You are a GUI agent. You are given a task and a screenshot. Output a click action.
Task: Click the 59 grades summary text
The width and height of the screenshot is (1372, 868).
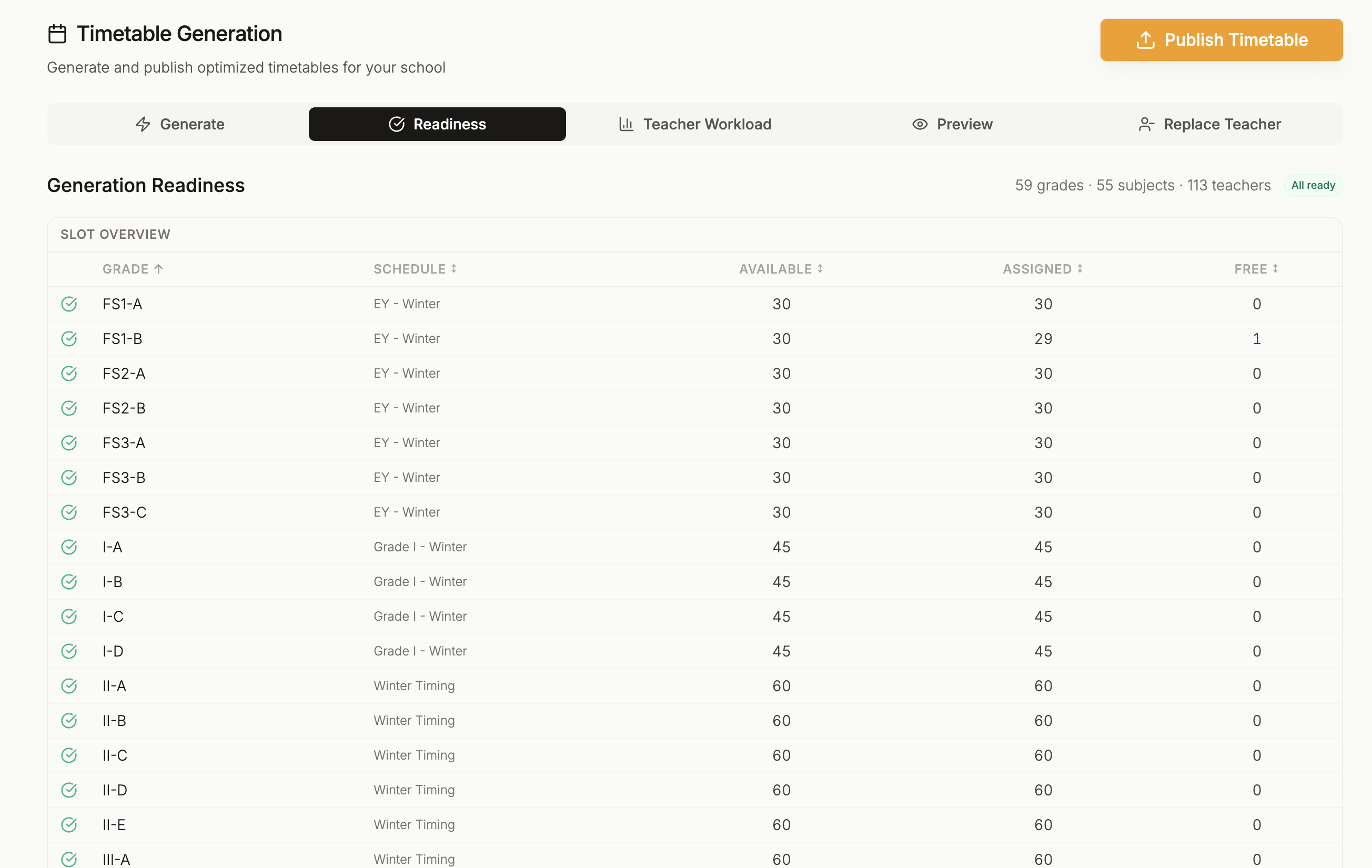1049,185
